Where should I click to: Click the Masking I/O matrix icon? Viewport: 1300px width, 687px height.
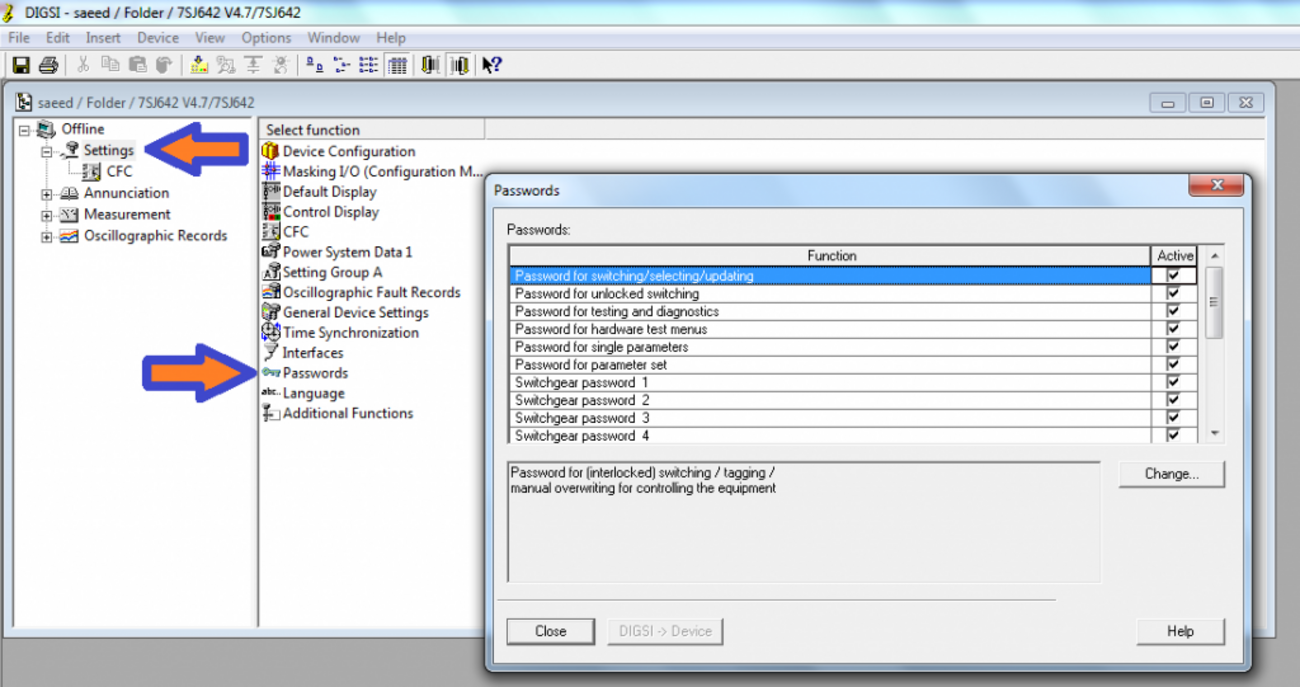pos(270,171)
